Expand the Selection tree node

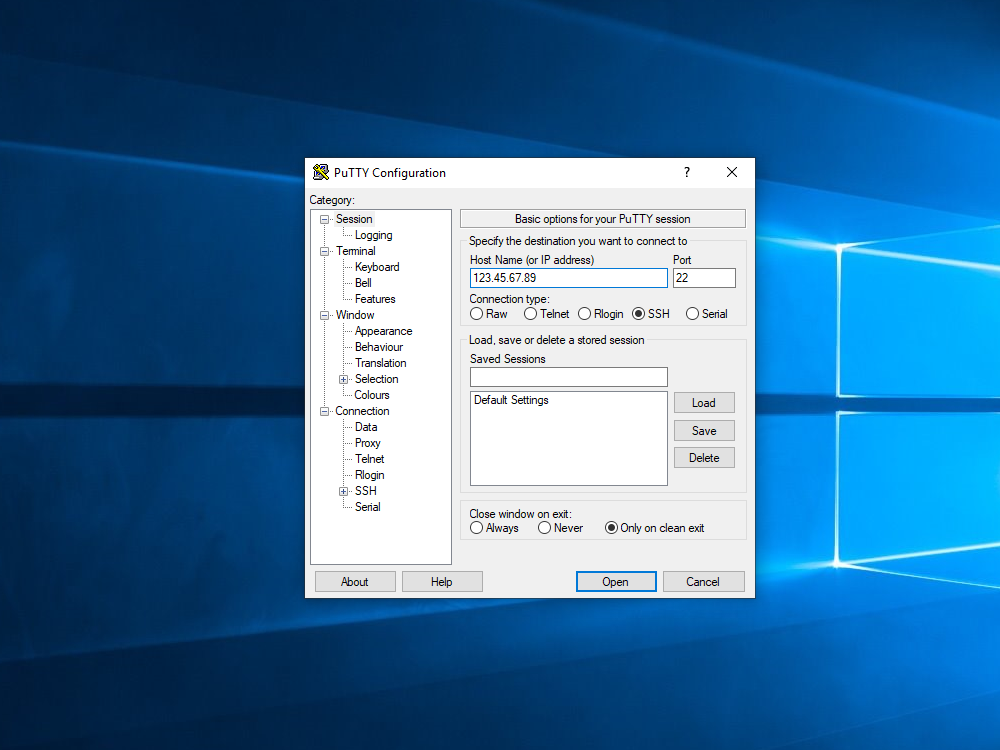click(x=343, y=379)
